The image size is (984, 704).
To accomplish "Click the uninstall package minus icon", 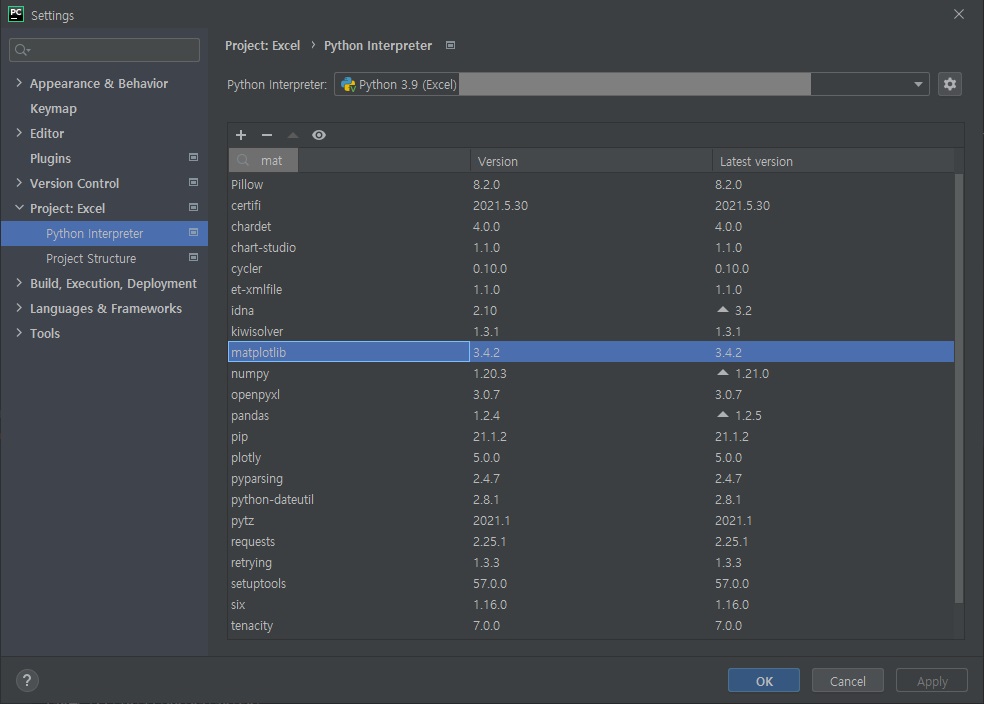I will (x=267, y=135).
